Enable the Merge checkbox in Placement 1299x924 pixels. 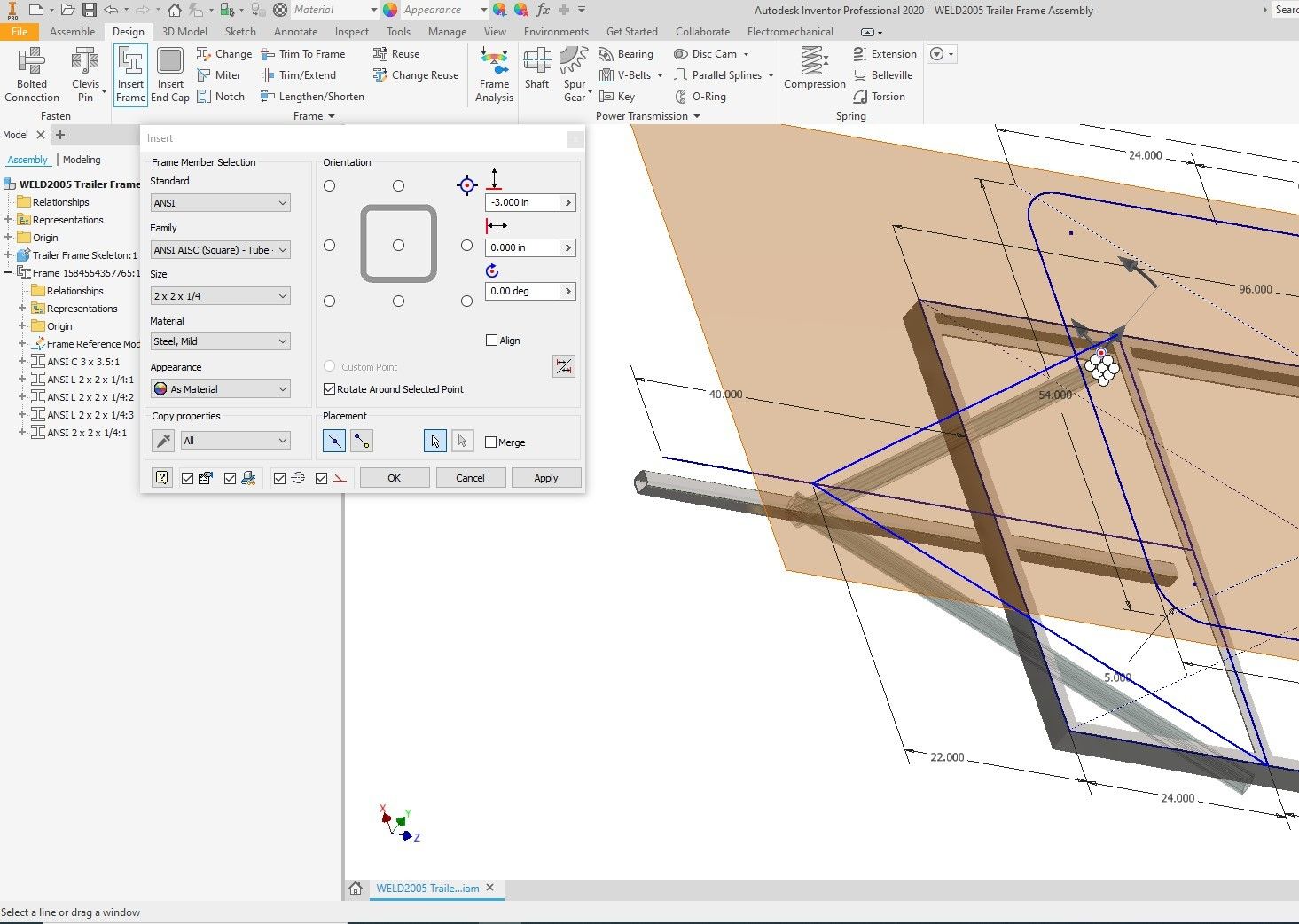[490, 441]
